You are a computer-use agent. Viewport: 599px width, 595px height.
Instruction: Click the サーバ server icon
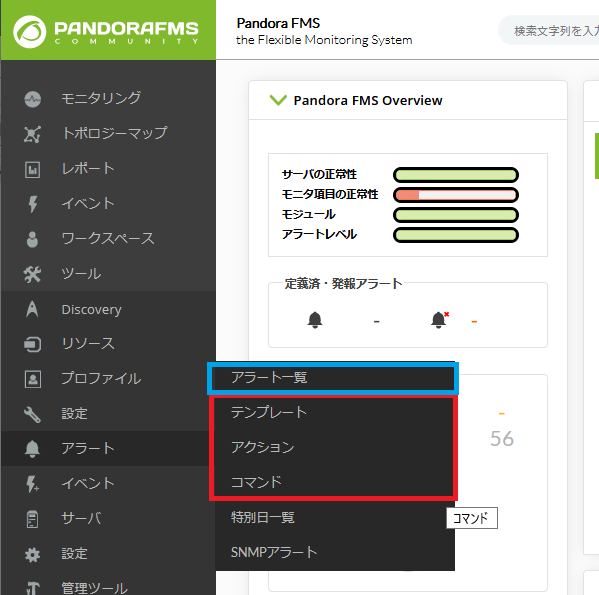coord(32,519)
